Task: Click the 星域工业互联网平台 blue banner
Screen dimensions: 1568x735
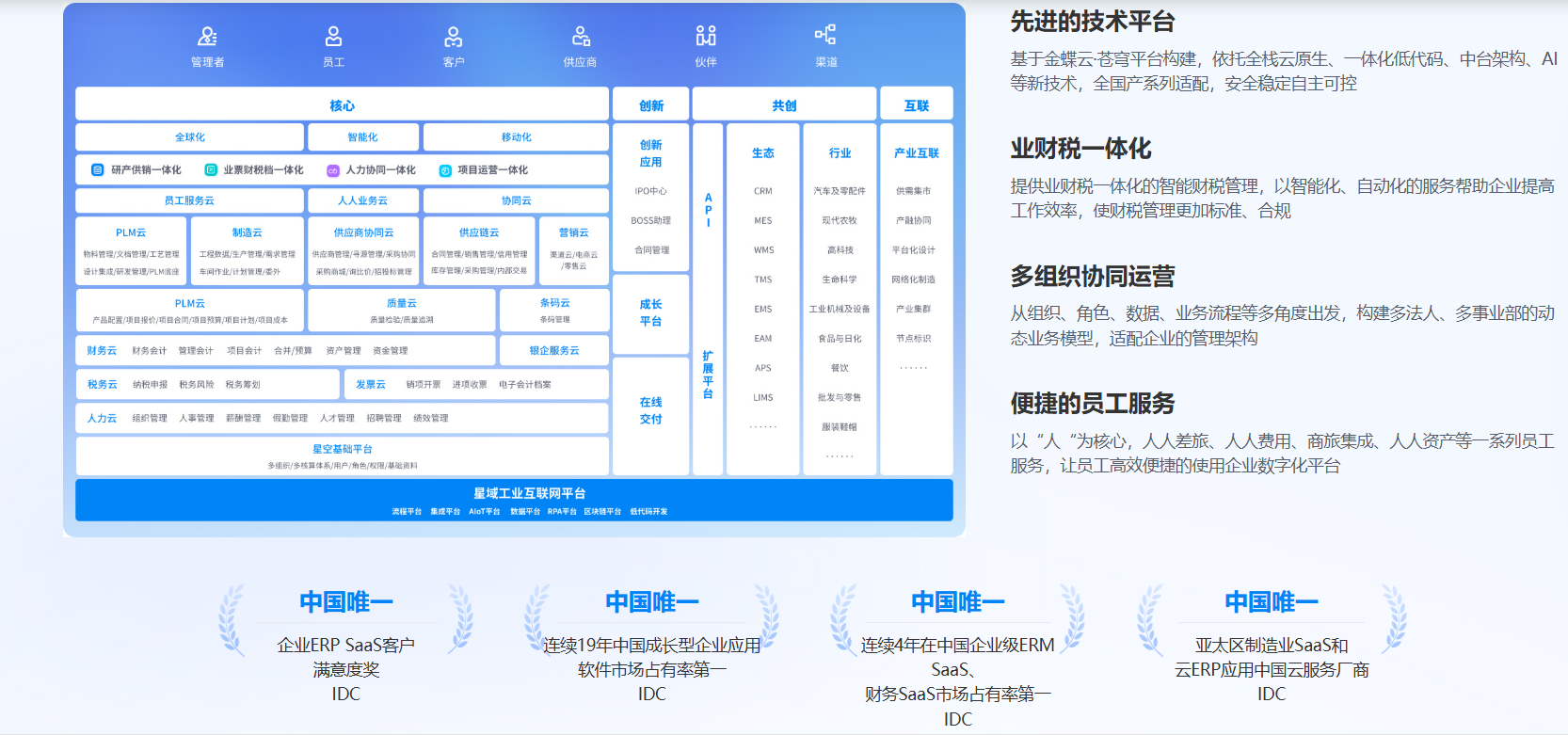Action: (x=514, y=500)
